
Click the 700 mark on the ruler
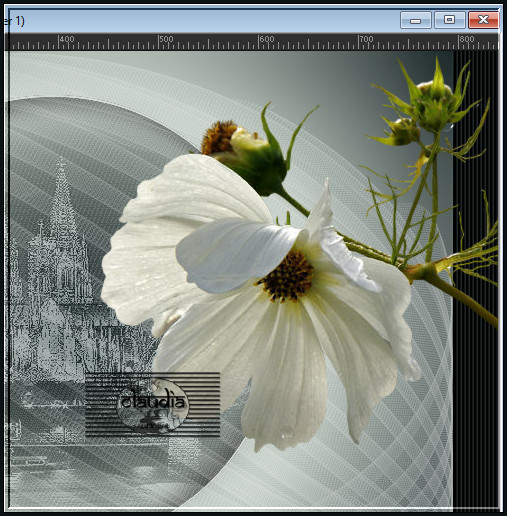(x=366, y=39)
